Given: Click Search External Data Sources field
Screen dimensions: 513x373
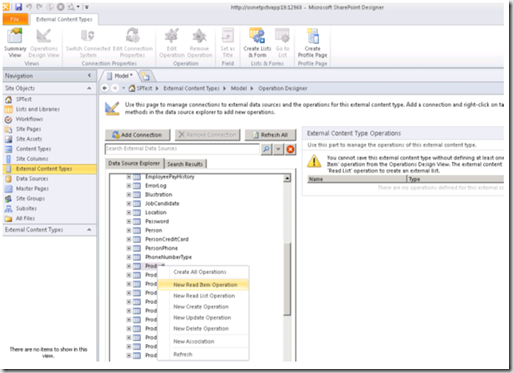Looking at the screenshot, I should click(x=182, y=149).
